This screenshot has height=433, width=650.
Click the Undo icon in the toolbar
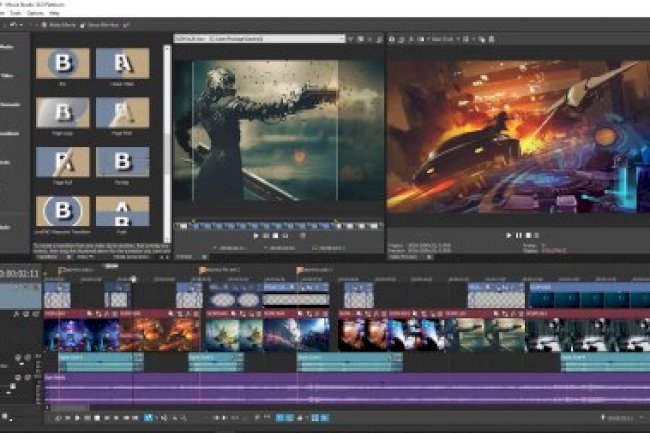[13, 25]
